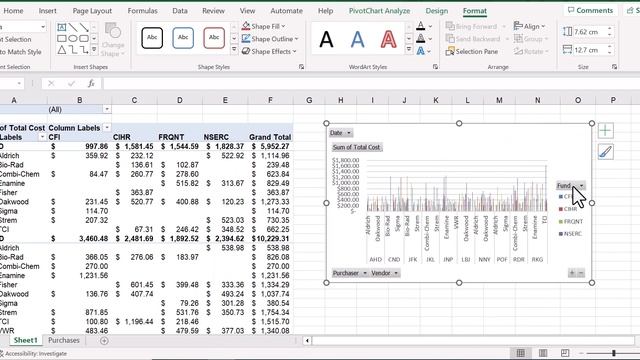Screen dimensions: 640x360
Task: Open the Shape Outline menu
Action: pyautogui.click(x=270, y=39)
